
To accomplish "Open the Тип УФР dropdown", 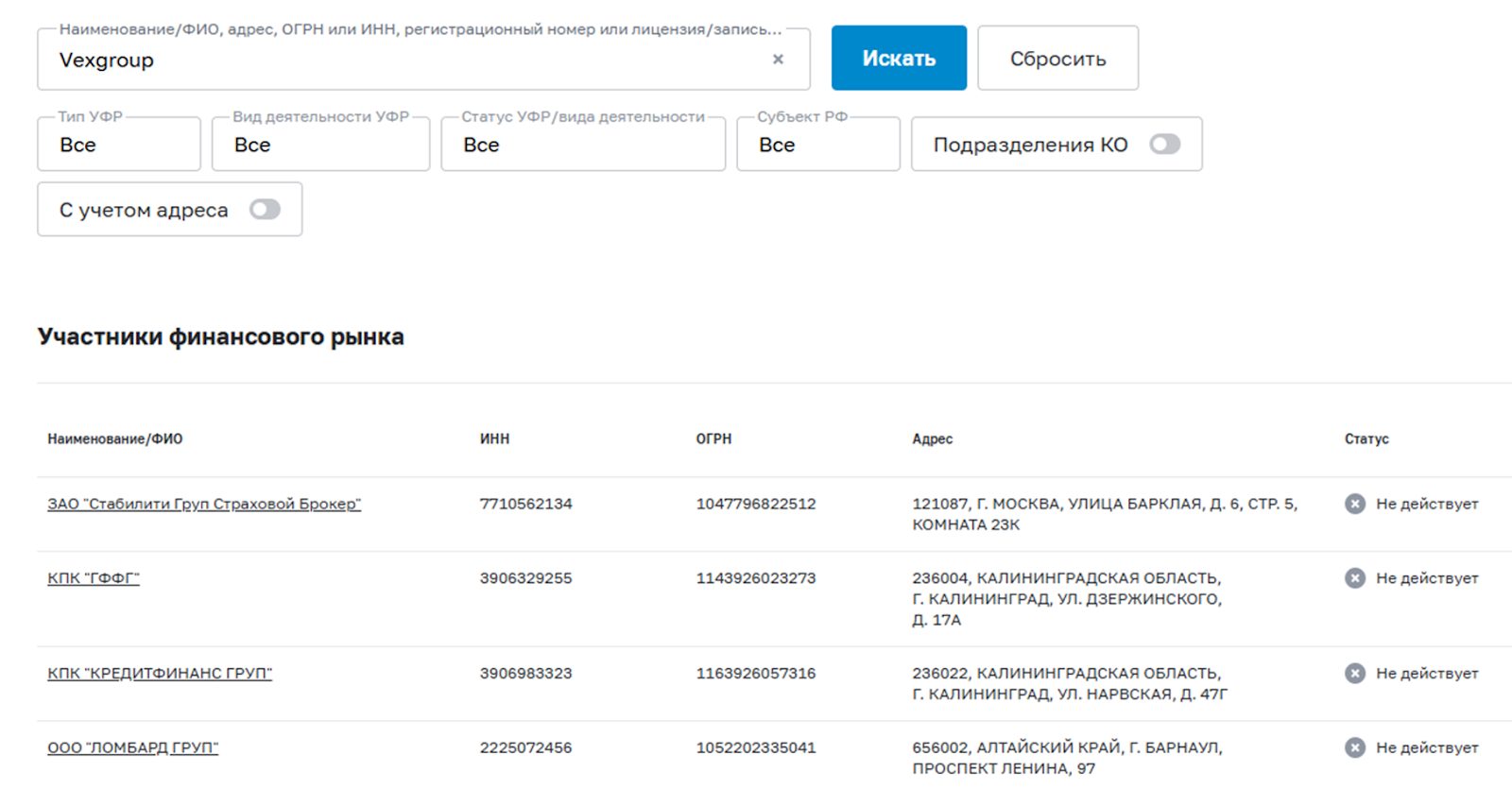I will [119, 145].
